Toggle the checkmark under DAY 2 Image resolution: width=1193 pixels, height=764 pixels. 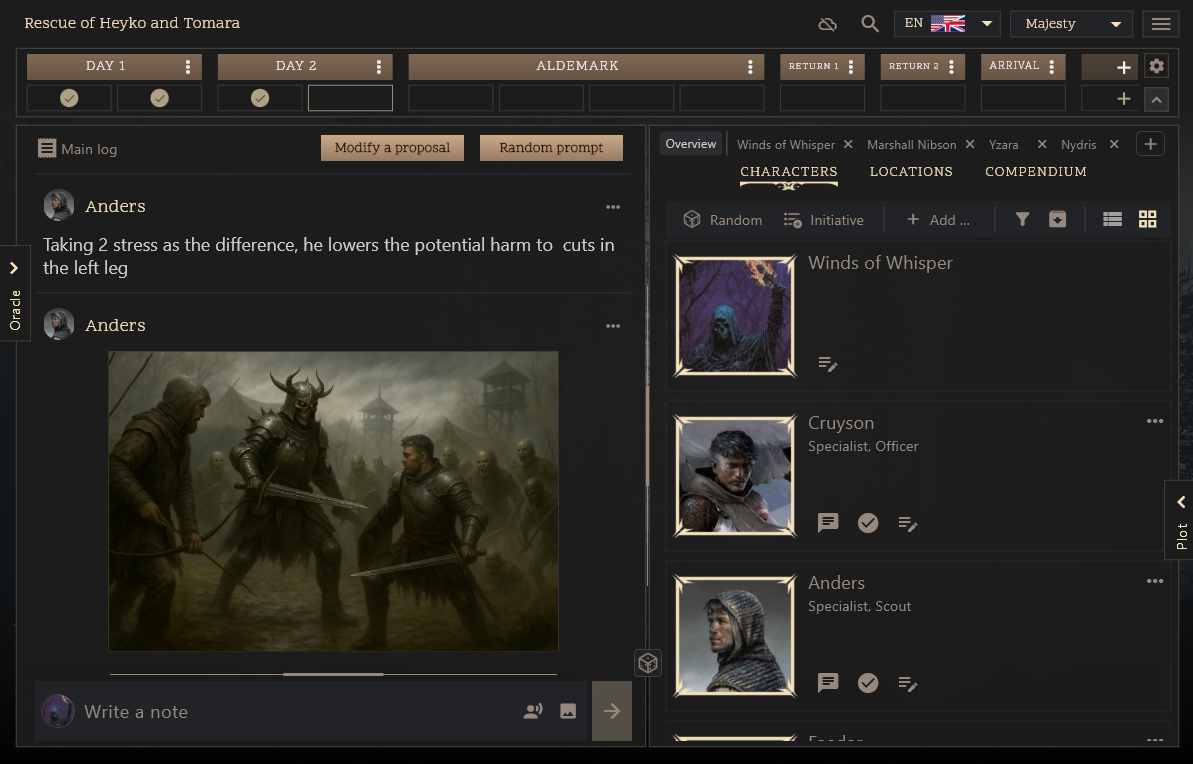[259, 97]
